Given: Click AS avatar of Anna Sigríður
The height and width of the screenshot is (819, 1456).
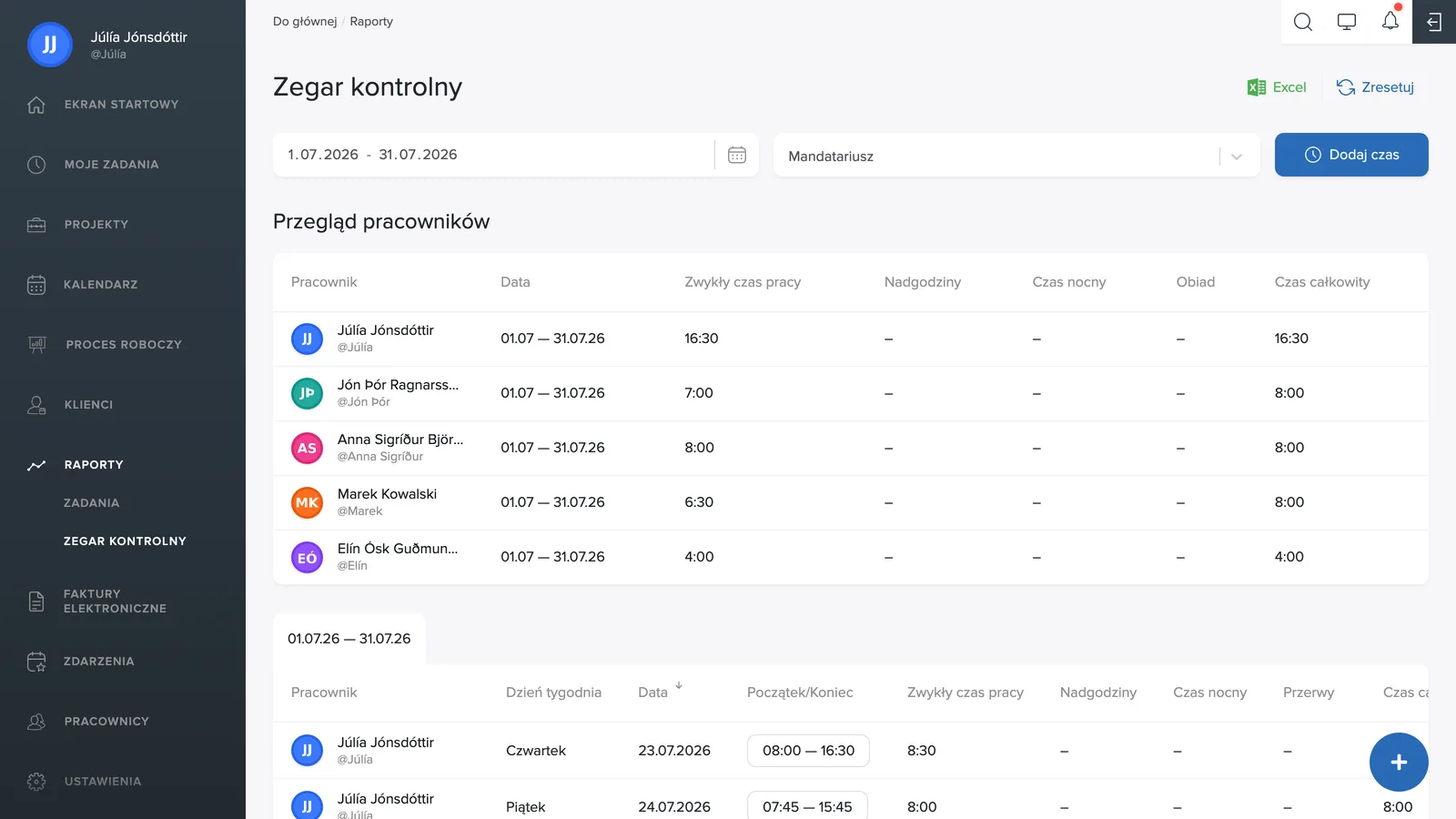Looking at the screenshot, I should pos(307,448).
